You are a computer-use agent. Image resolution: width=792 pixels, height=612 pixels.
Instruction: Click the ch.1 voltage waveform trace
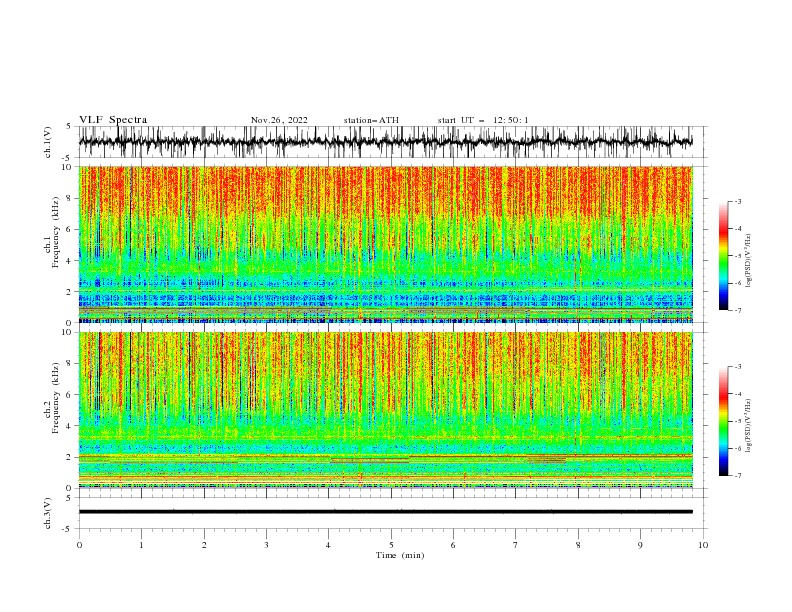click(x=386, y=142)
